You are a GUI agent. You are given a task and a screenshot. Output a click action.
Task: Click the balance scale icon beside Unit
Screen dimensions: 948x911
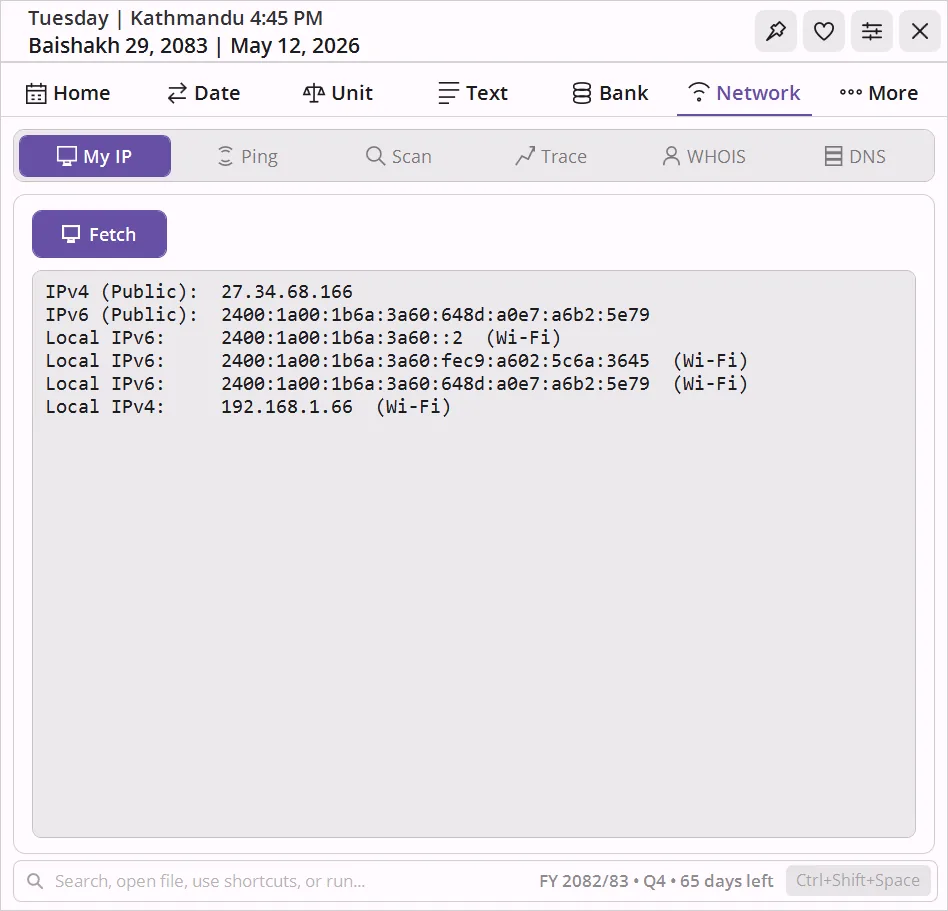[314, 92]
